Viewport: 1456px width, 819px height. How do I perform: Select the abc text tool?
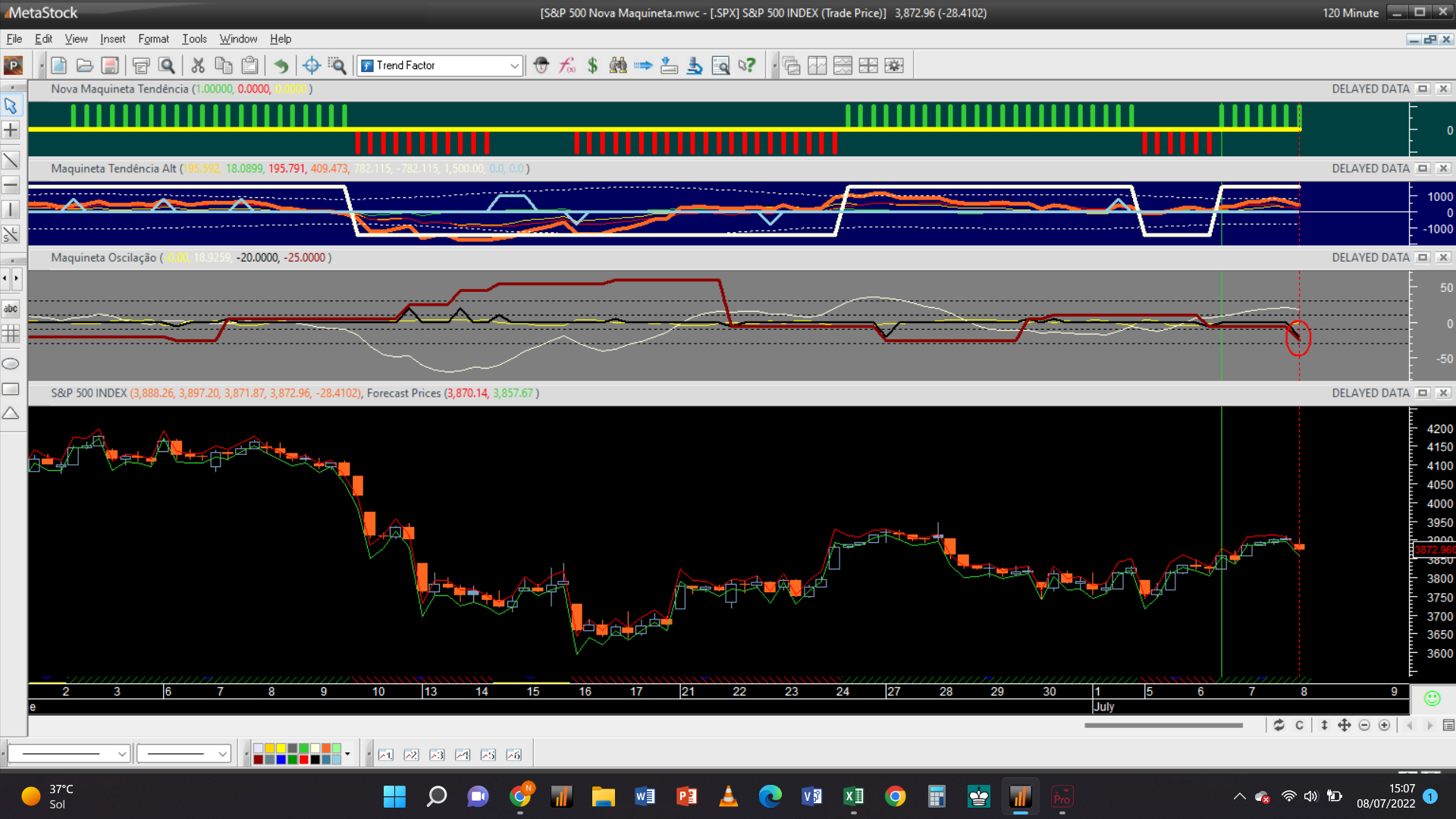pos(11,309)
